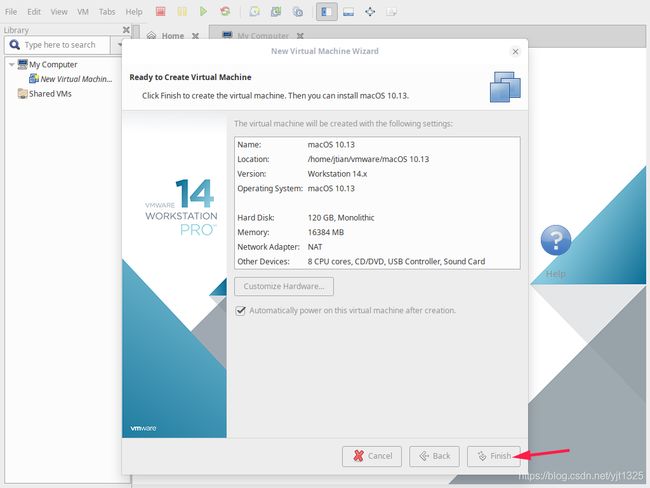This screenshot has width=650, height=488.
Task: Click the green power on play icon
Action: (x=203, y=12)
